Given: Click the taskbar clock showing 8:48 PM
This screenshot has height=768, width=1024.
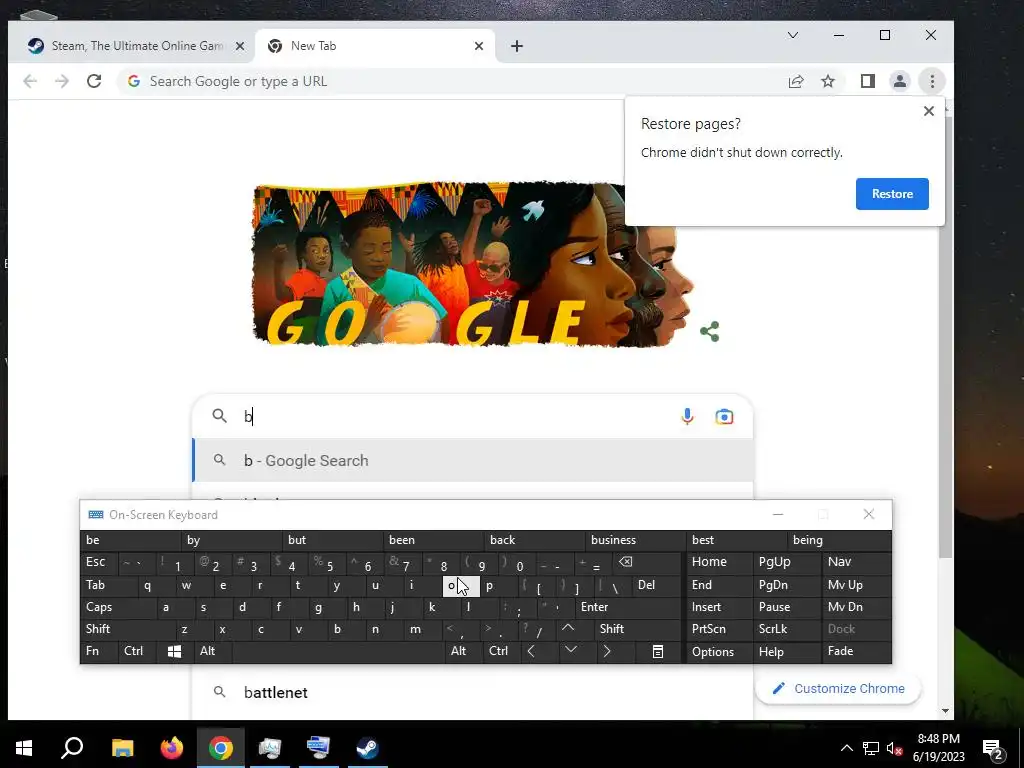Looking at the screenshot, I should 938,748.
